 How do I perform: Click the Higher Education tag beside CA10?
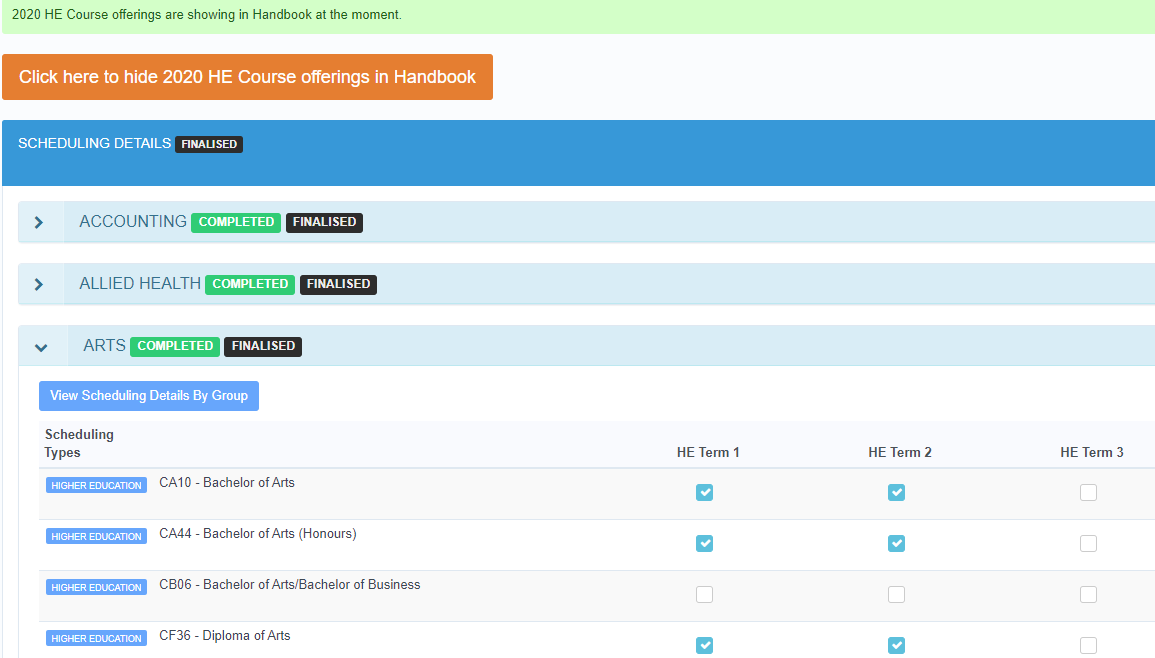point(96,485)
